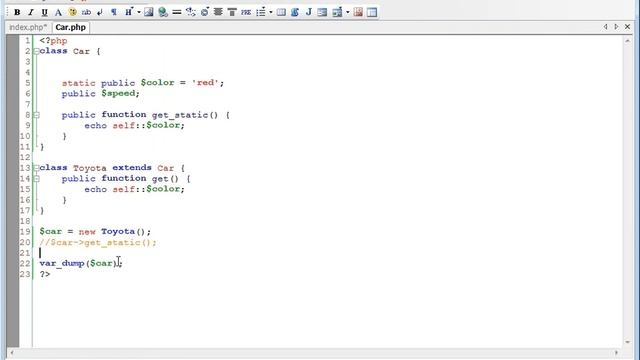Viewport: 640px width, 360px height.
Task: Click the tab bar's left arrow
Action: point(605,27)
